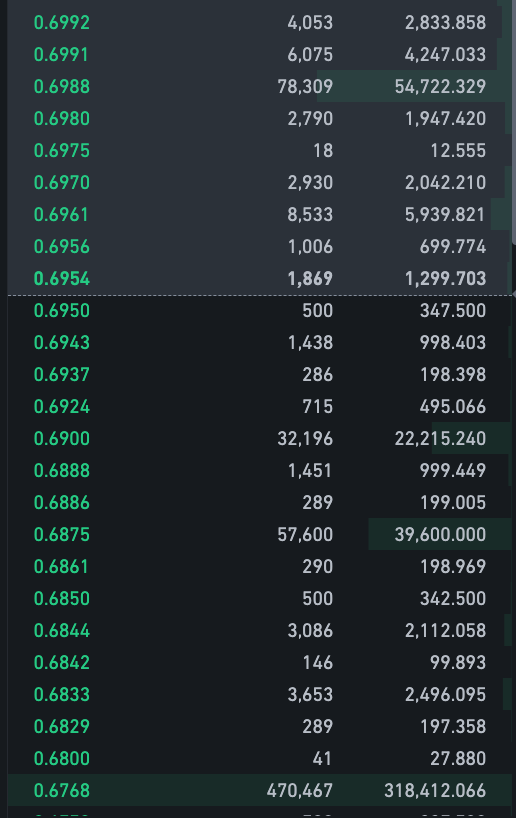Select price 0.6975

click(62, 151)
